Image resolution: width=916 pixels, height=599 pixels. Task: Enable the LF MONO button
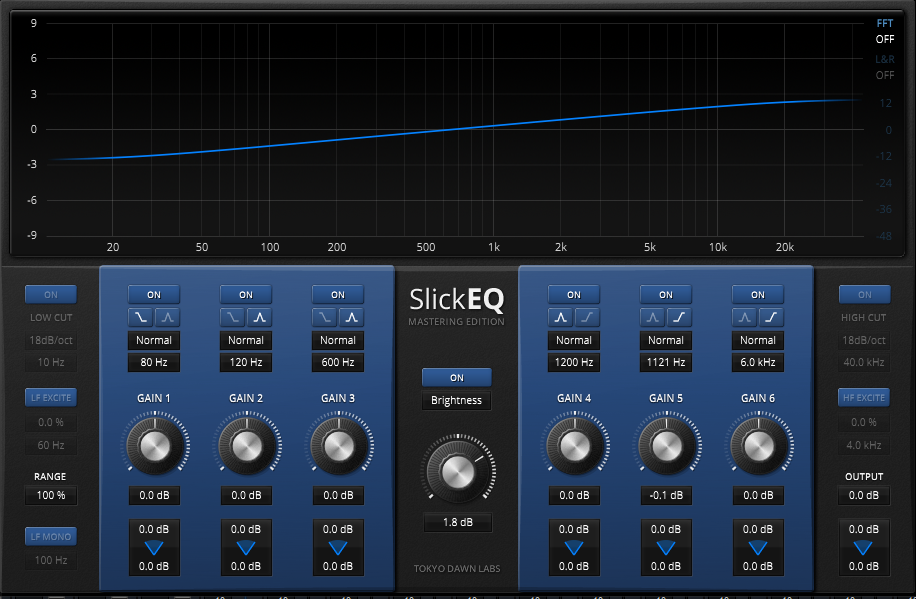click(x=51, y=536)
